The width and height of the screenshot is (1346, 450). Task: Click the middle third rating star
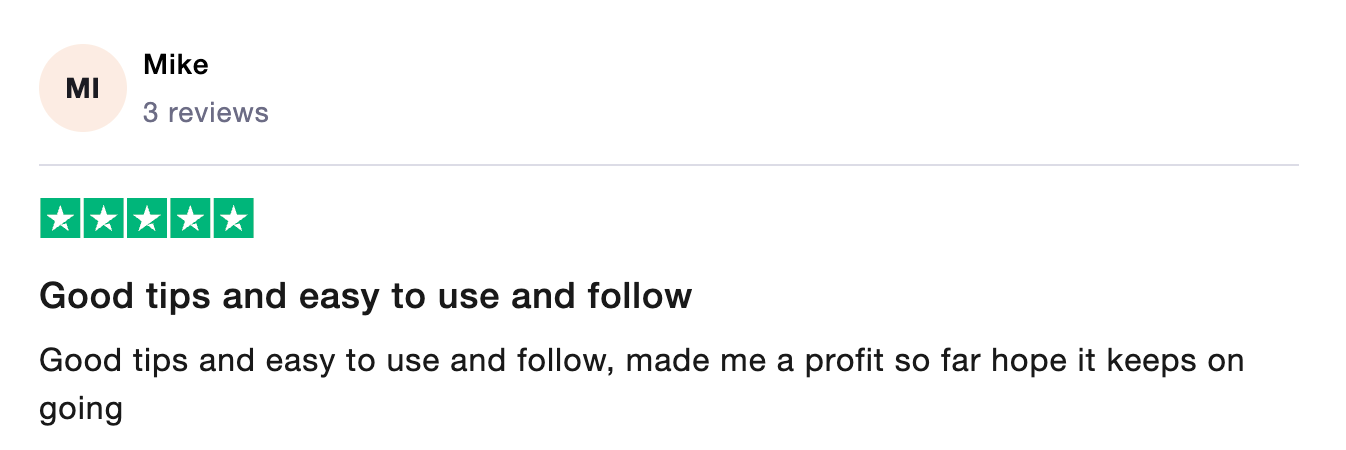tap(146, 219)
